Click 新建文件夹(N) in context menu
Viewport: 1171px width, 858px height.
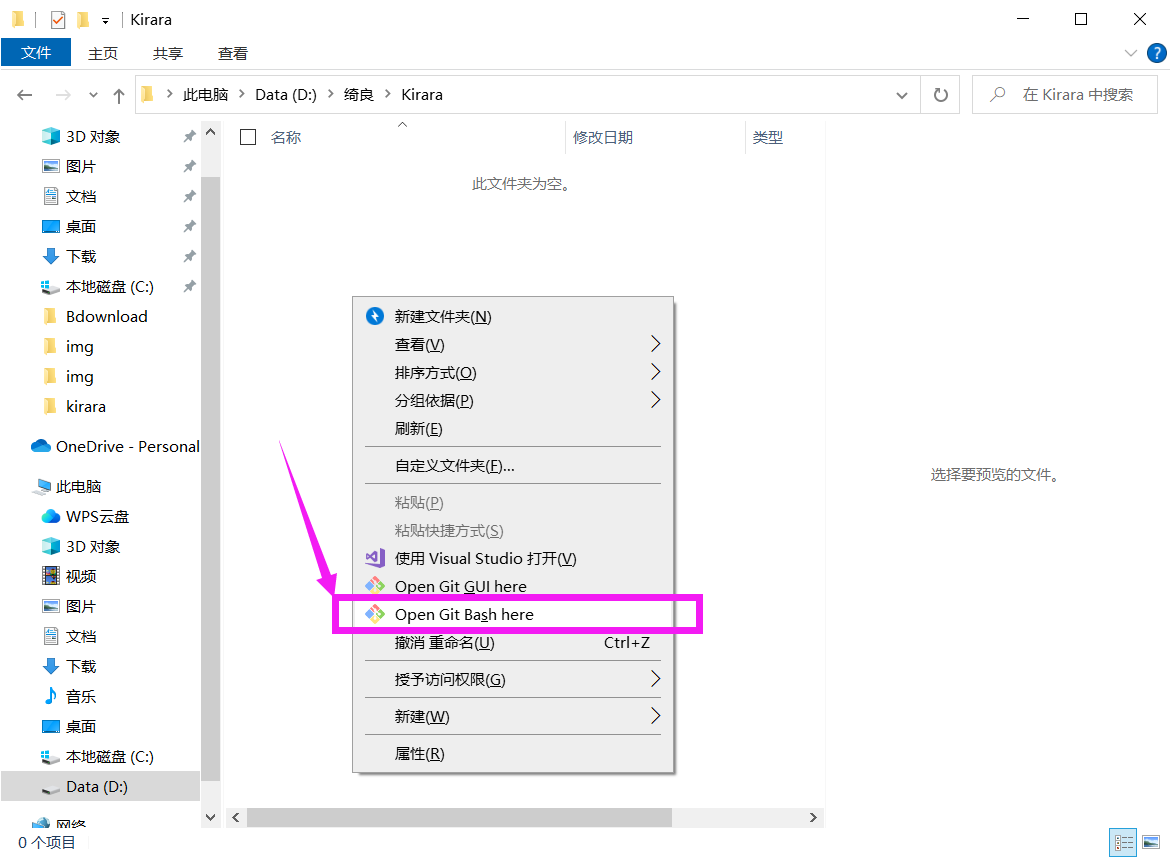pyautogui.click(x=513, y=317)
